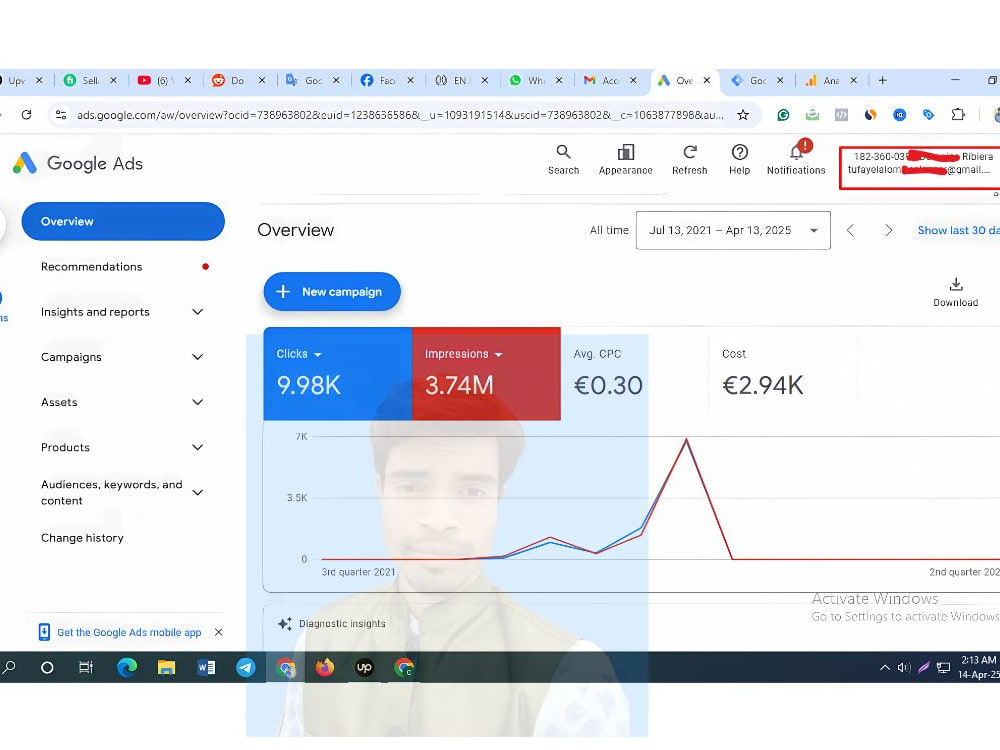Bookmark this page with the star icon
This screenshot has width=1000, height=750.
click(x=743, y=115)
